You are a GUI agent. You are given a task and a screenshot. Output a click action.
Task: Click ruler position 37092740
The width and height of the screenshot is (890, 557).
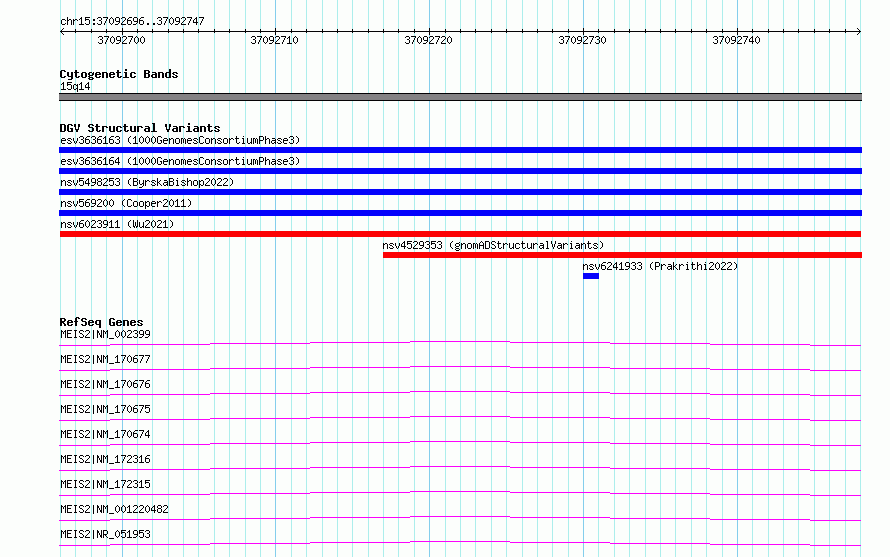[x=736, y=40]
